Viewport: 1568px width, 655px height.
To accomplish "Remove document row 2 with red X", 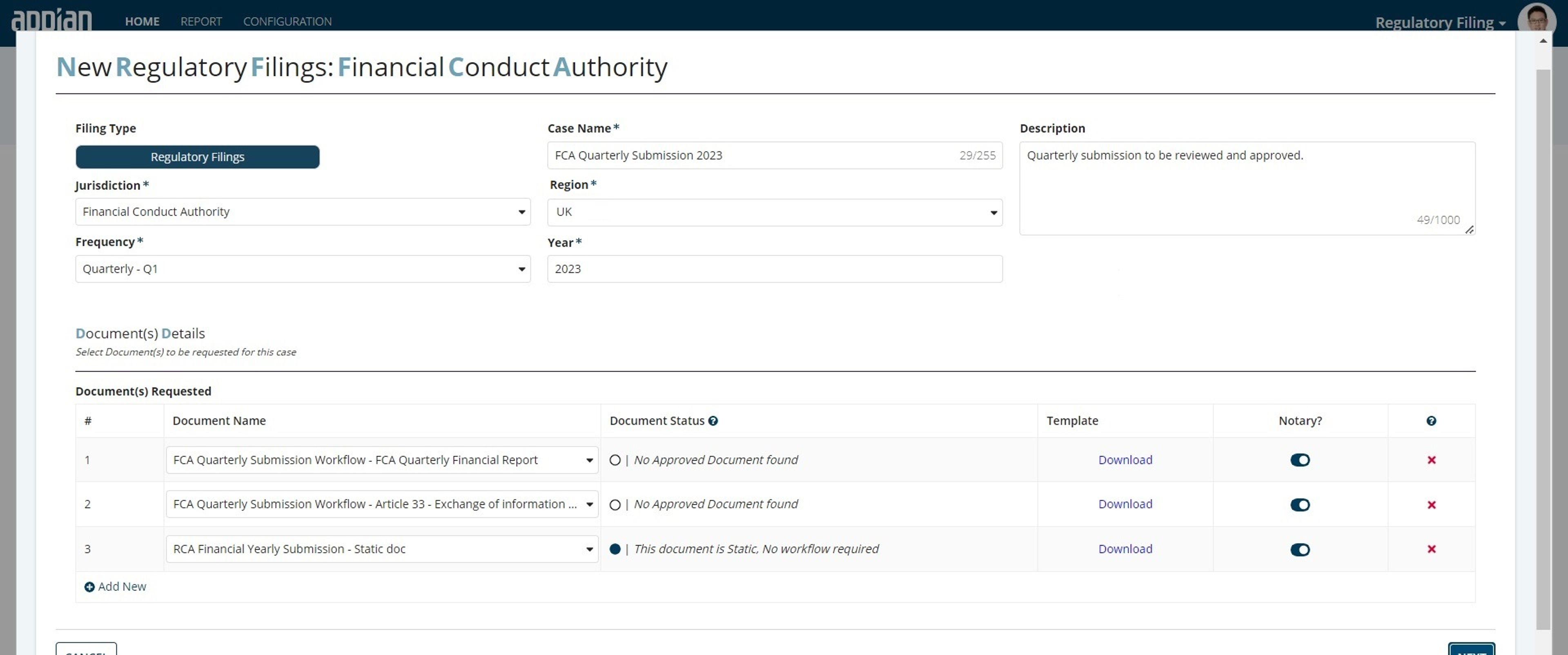I will tap(1432, 505).
